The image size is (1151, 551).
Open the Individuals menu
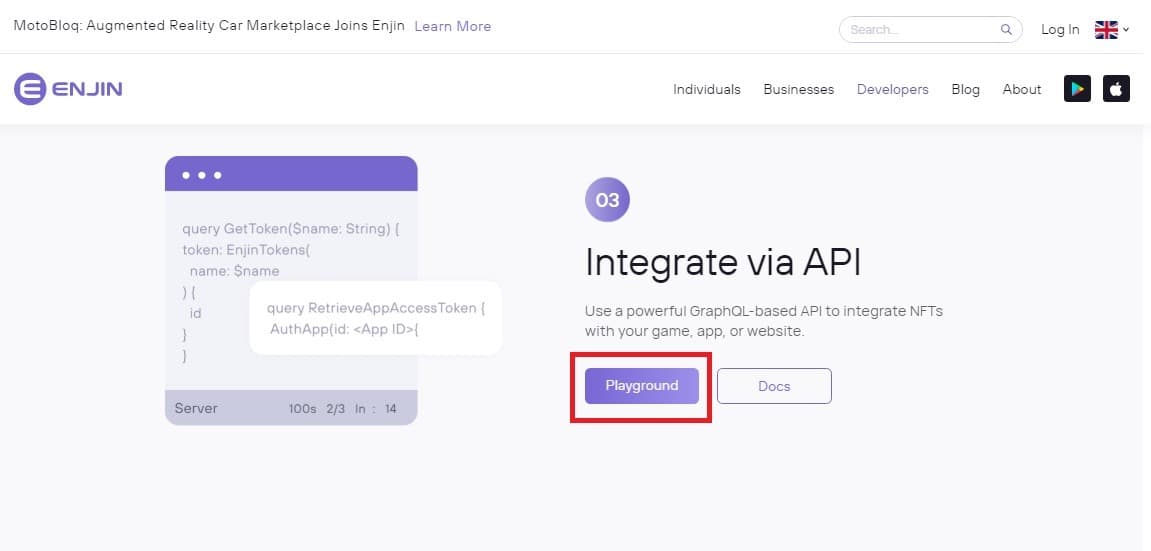tap(707, 90)
